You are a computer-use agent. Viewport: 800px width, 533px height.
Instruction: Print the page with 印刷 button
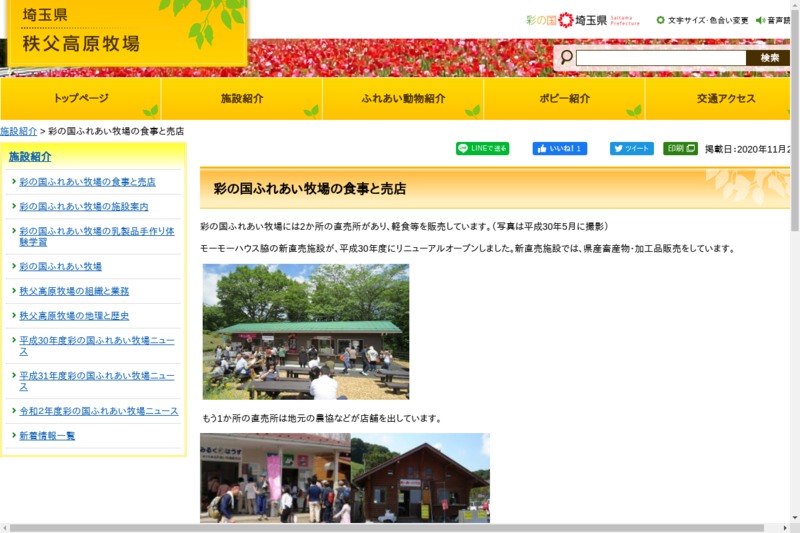coord(680,149)
